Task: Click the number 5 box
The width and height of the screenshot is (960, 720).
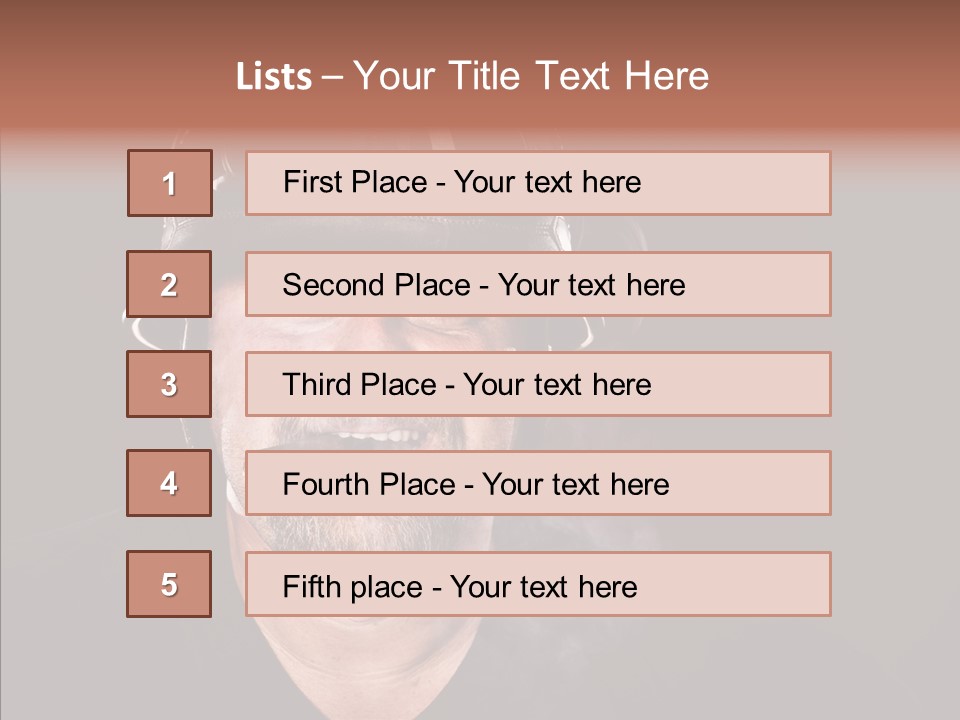Action: pos(170,584)
